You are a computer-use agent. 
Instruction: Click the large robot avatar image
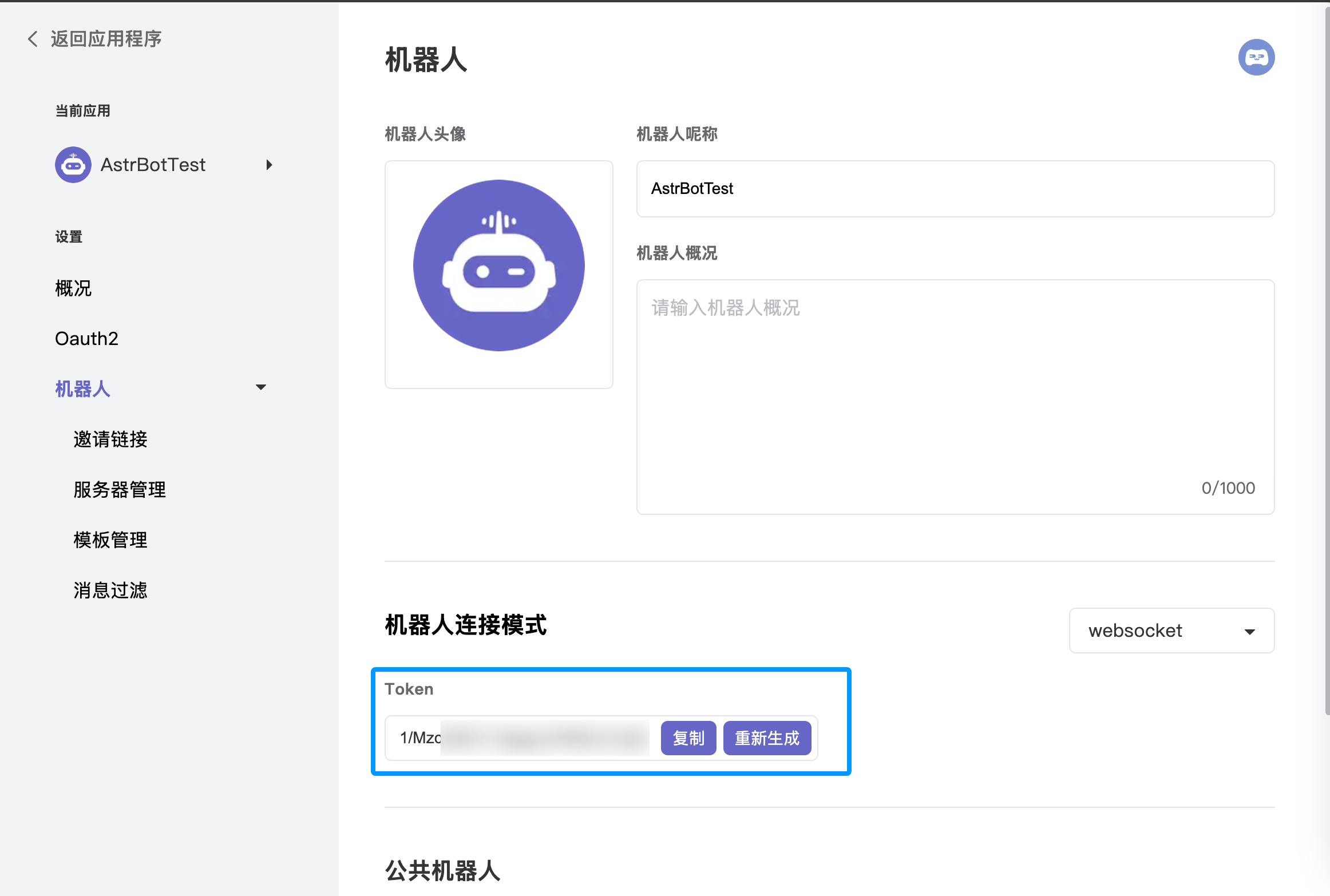498,266
